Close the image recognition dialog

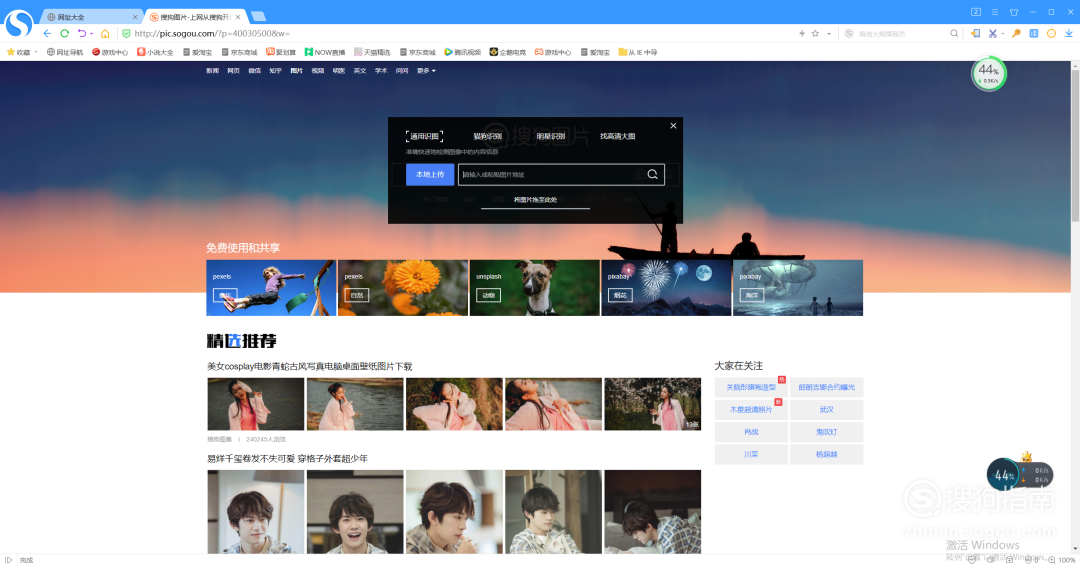[673, 126]
